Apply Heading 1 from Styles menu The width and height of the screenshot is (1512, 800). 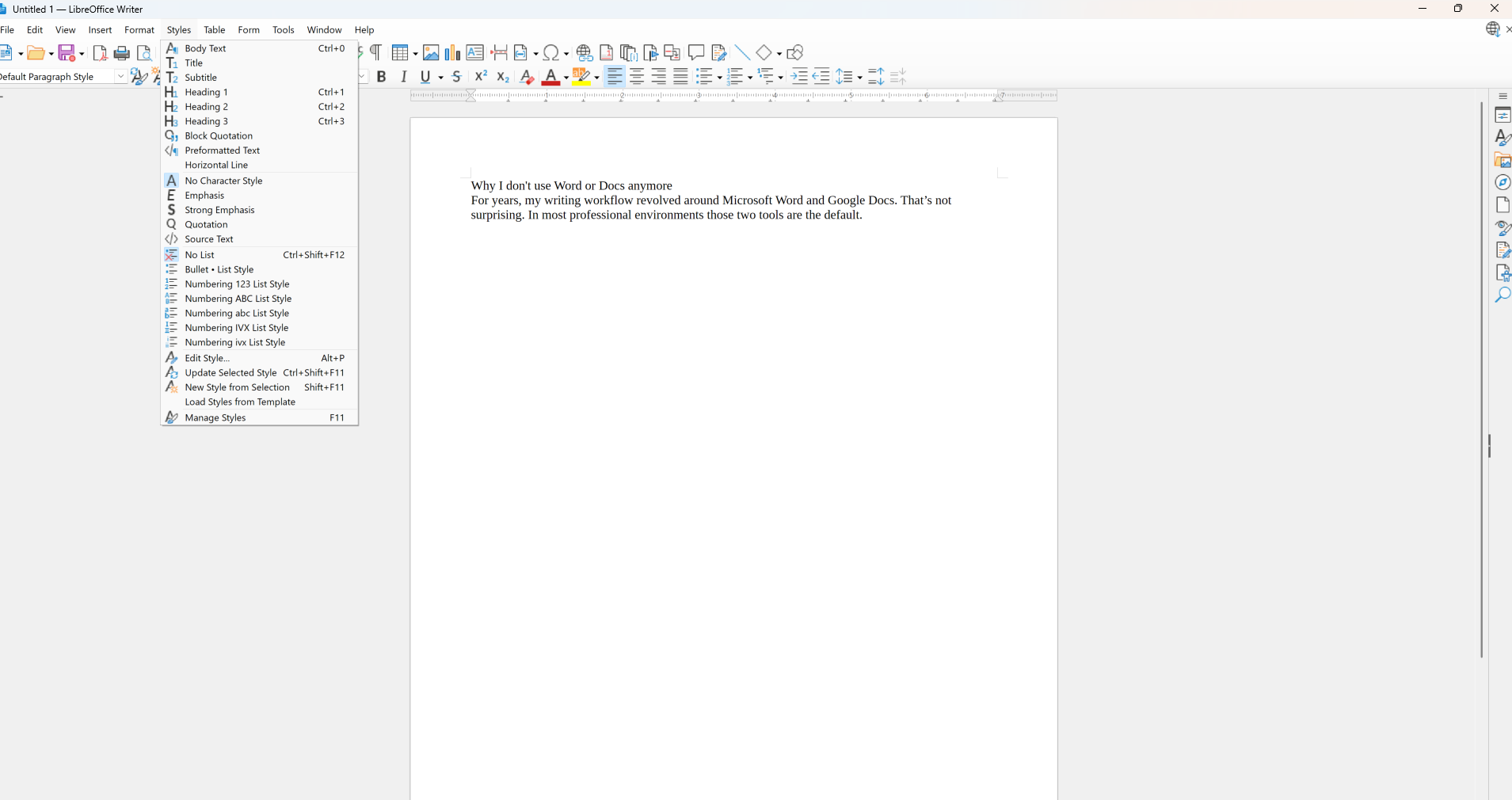(259, 92)
